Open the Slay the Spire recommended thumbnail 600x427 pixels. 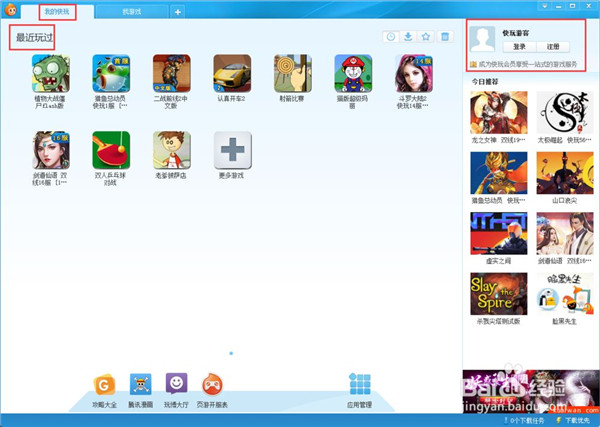[x=498, y=294]
